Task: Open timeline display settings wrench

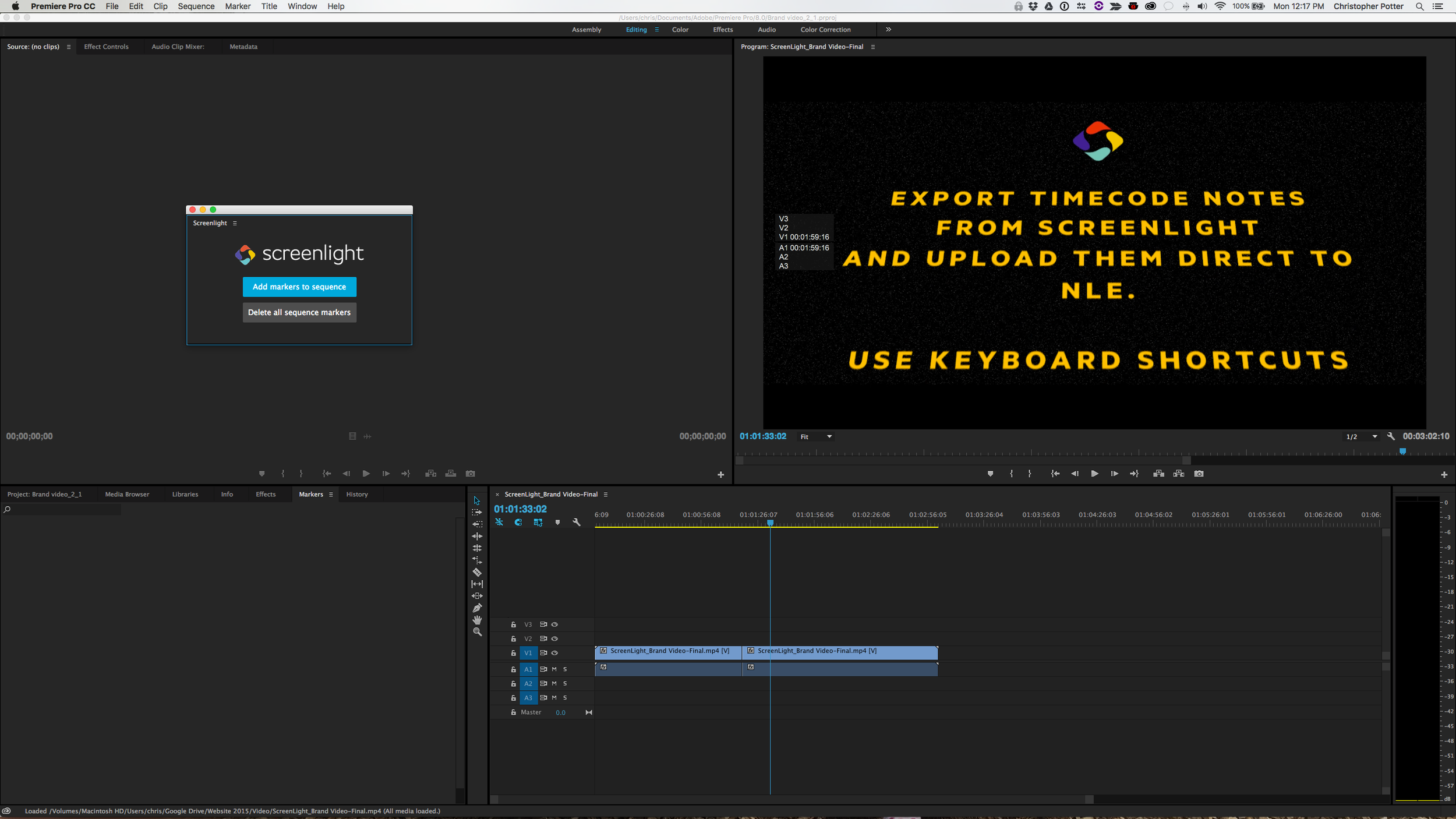Action: pos(577,523)
